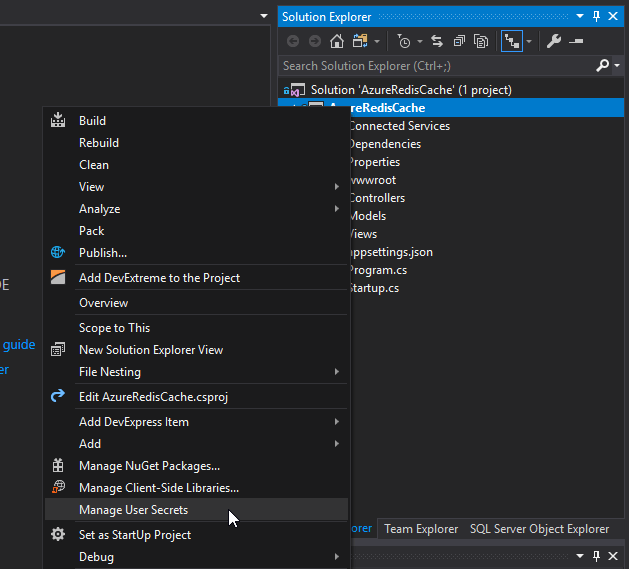The width and height of the screenshot is (629, 569).
Task: Open Properties with the wrench icon
Action: 554,41
